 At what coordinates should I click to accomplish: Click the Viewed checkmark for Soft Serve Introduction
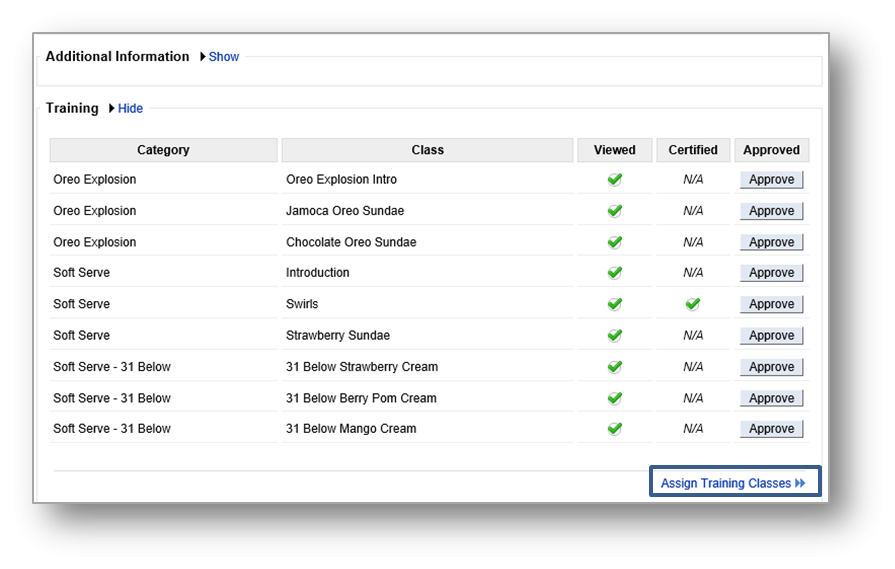(615, 273)
